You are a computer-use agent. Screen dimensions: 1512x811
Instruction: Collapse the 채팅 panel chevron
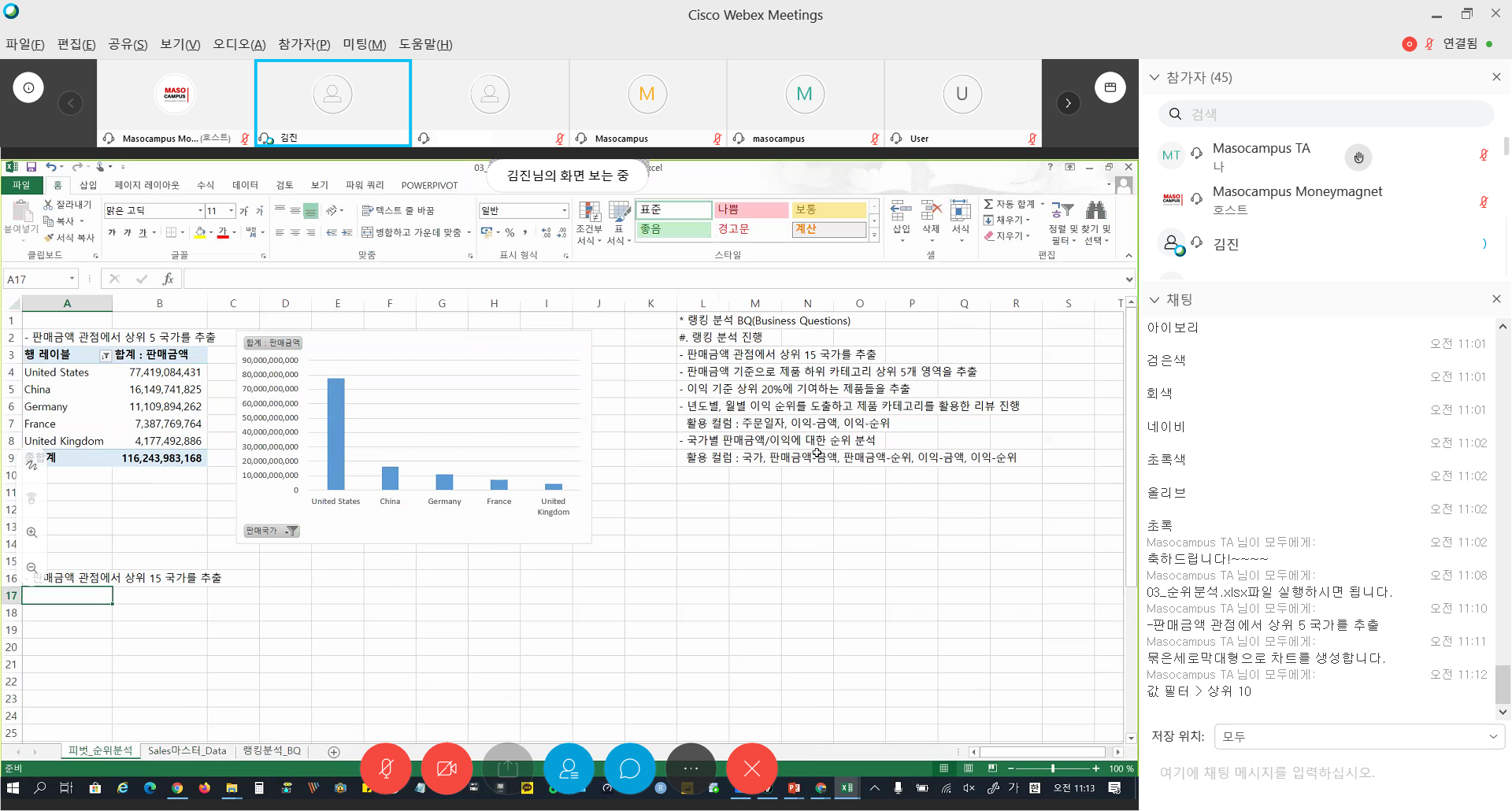1154,300
